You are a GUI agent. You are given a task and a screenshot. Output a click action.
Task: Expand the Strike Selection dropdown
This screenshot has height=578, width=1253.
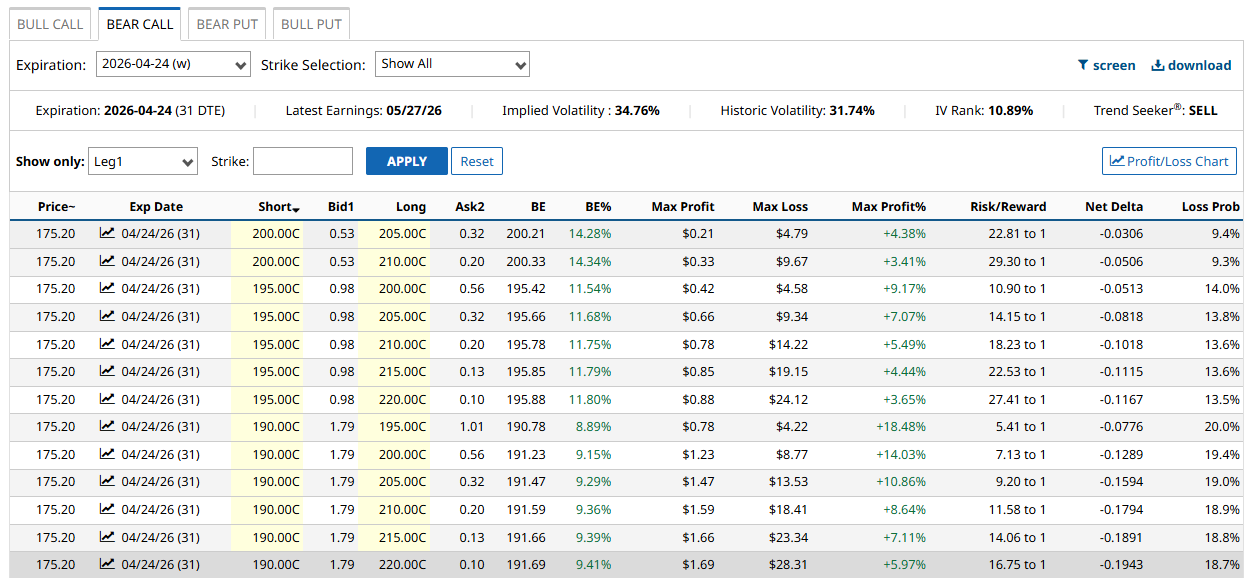tap(452, 65)
